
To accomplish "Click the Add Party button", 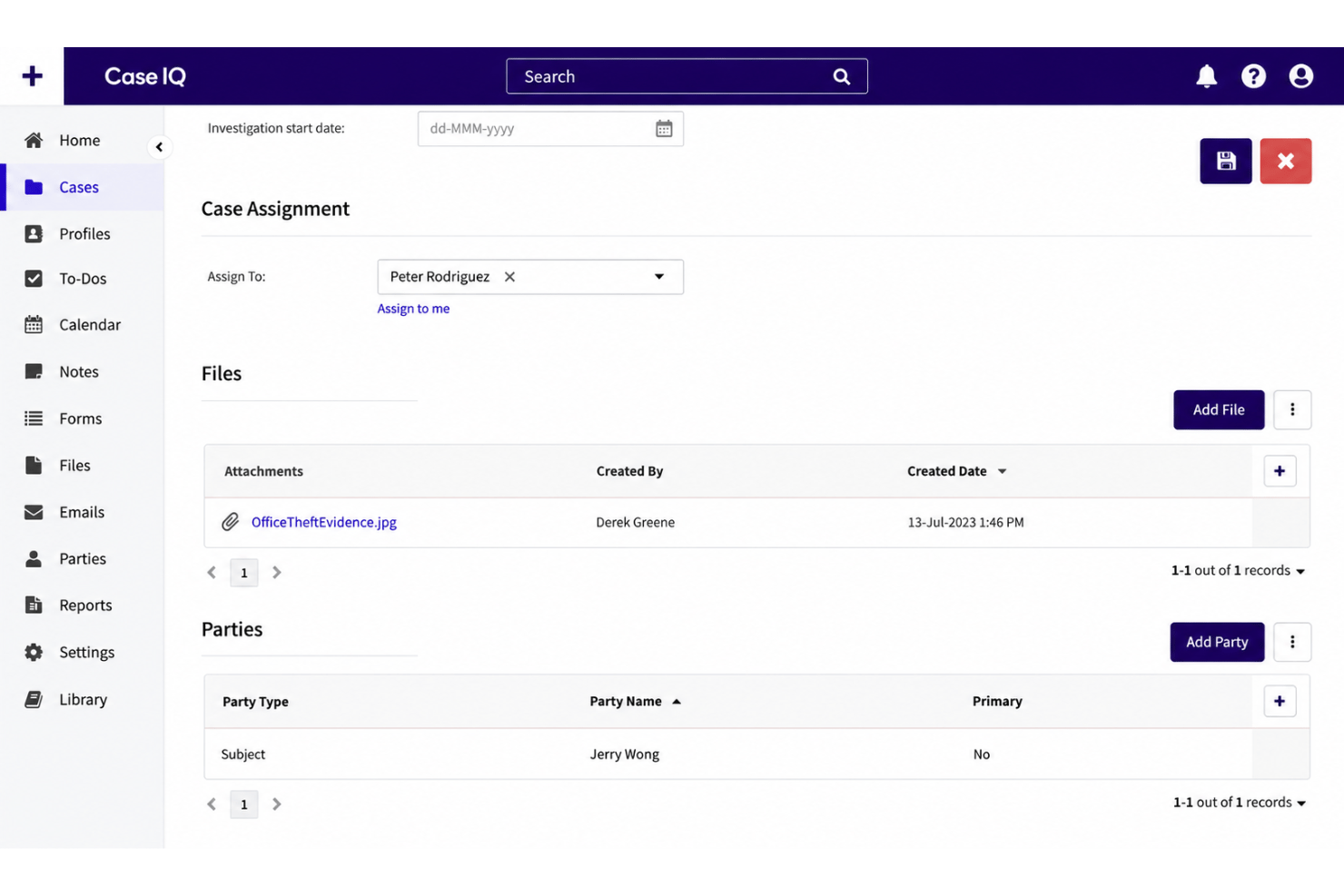I will [x=1217, y=642].
